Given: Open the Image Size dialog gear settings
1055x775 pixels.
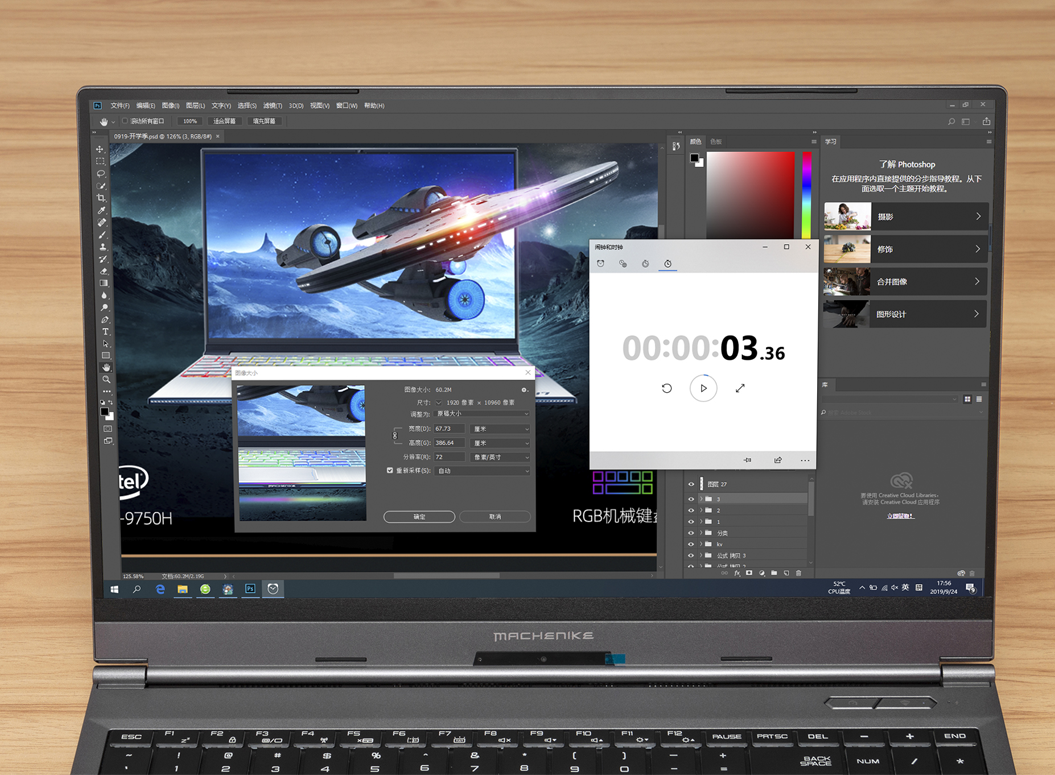Looking at the screenshot, I should click(x=524, y=390).
